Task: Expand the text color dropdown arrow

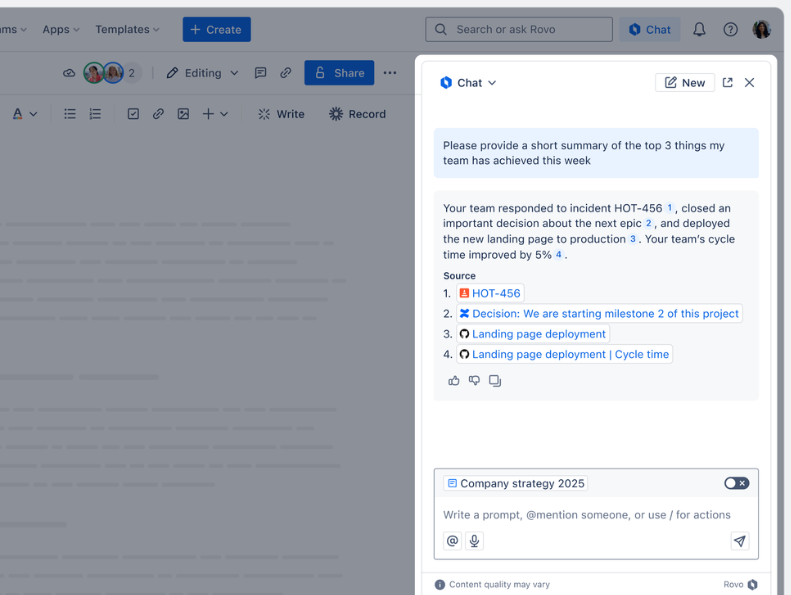Action: pyautogui.click(x=33, y=114)
